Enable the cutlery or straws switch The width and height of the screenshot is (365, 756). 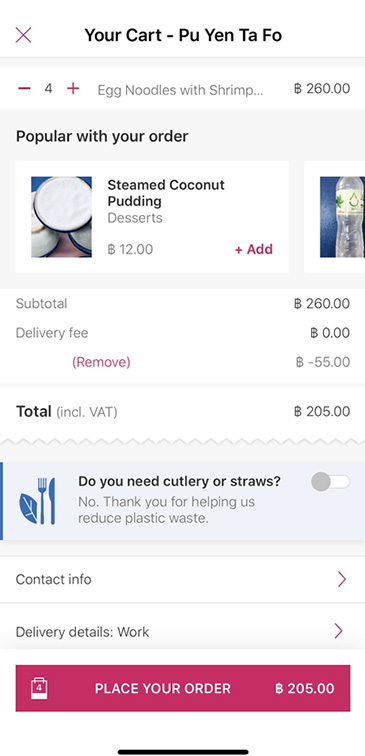(x=331, y=482)
